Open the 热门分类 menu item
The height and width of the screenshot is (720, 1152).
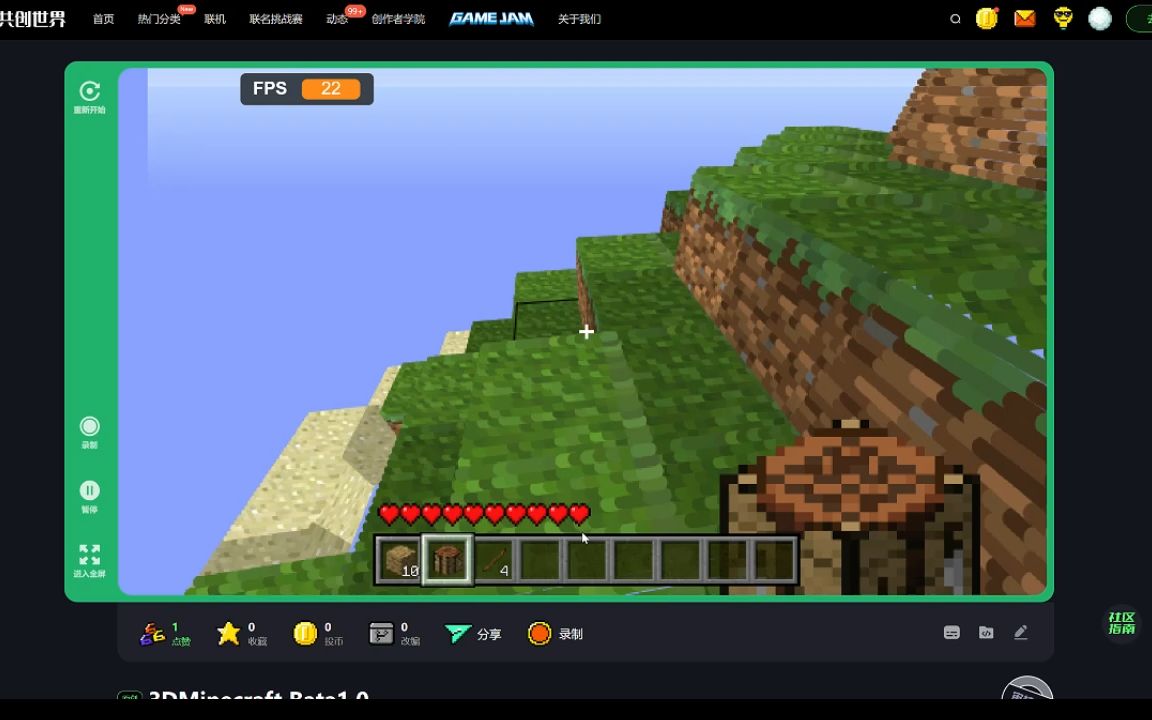(159, 19)
